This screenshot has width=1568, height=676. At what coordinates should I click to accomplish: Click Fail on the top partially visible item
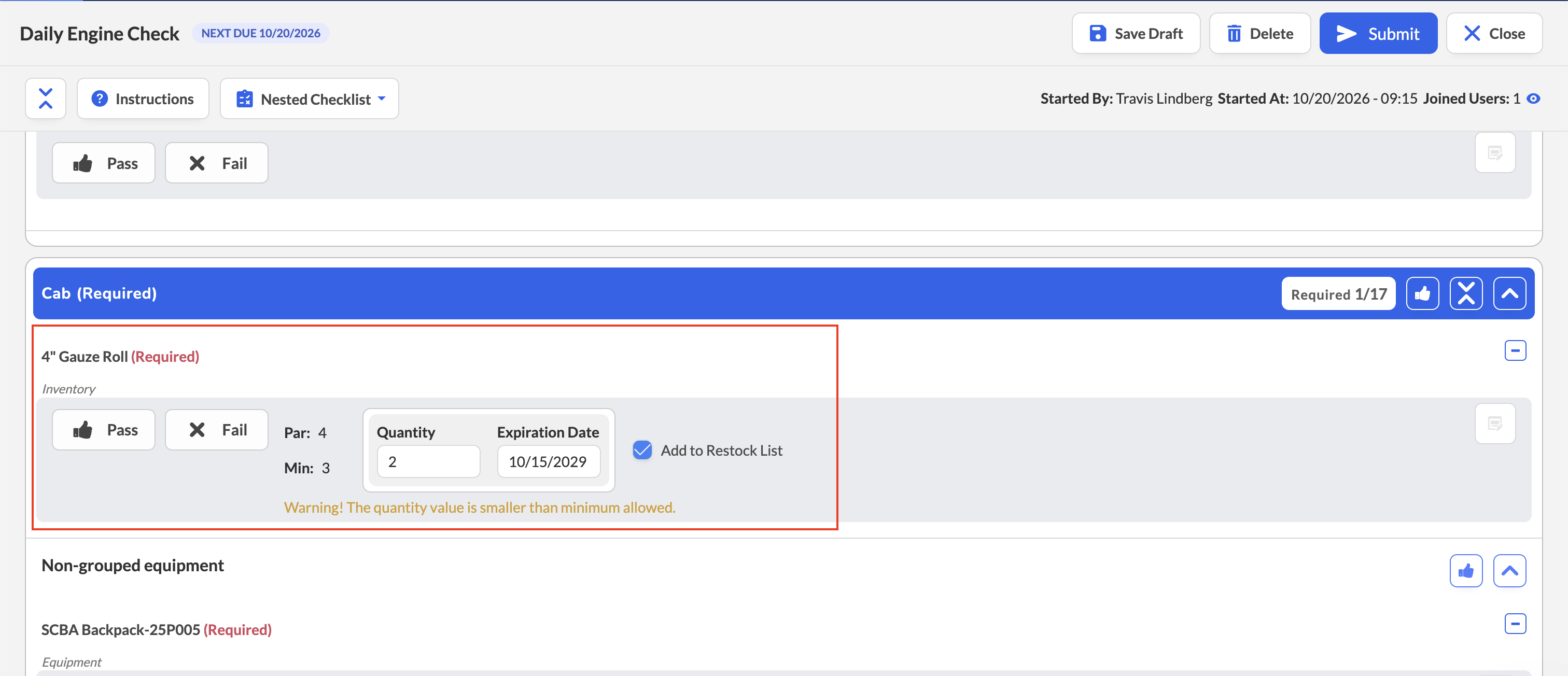tap(217, 163)
